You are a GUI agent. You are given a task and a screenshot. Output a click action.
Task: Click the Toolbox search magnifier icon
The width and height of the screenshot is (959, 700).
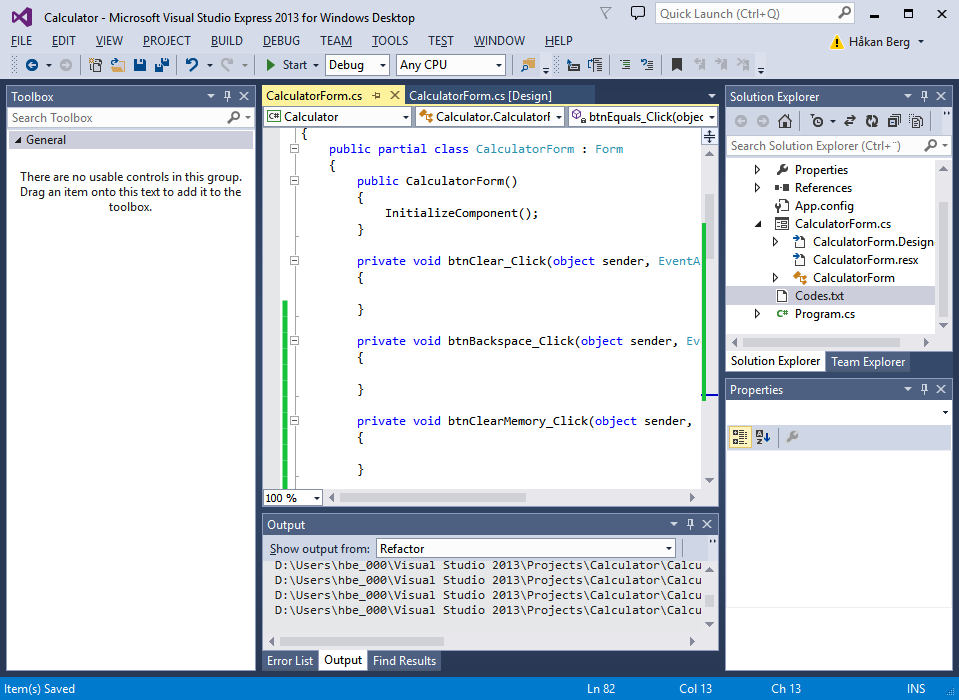pyautogui.click(x=233, y=117)
